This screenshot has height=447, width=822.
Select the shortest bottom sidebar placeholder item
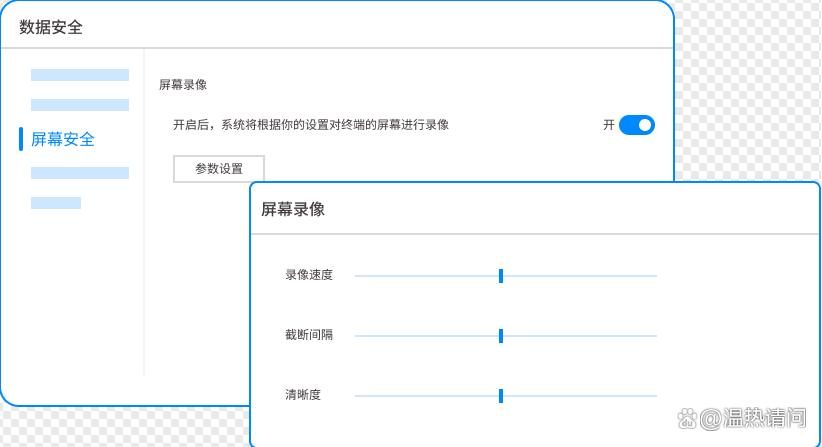56,203
